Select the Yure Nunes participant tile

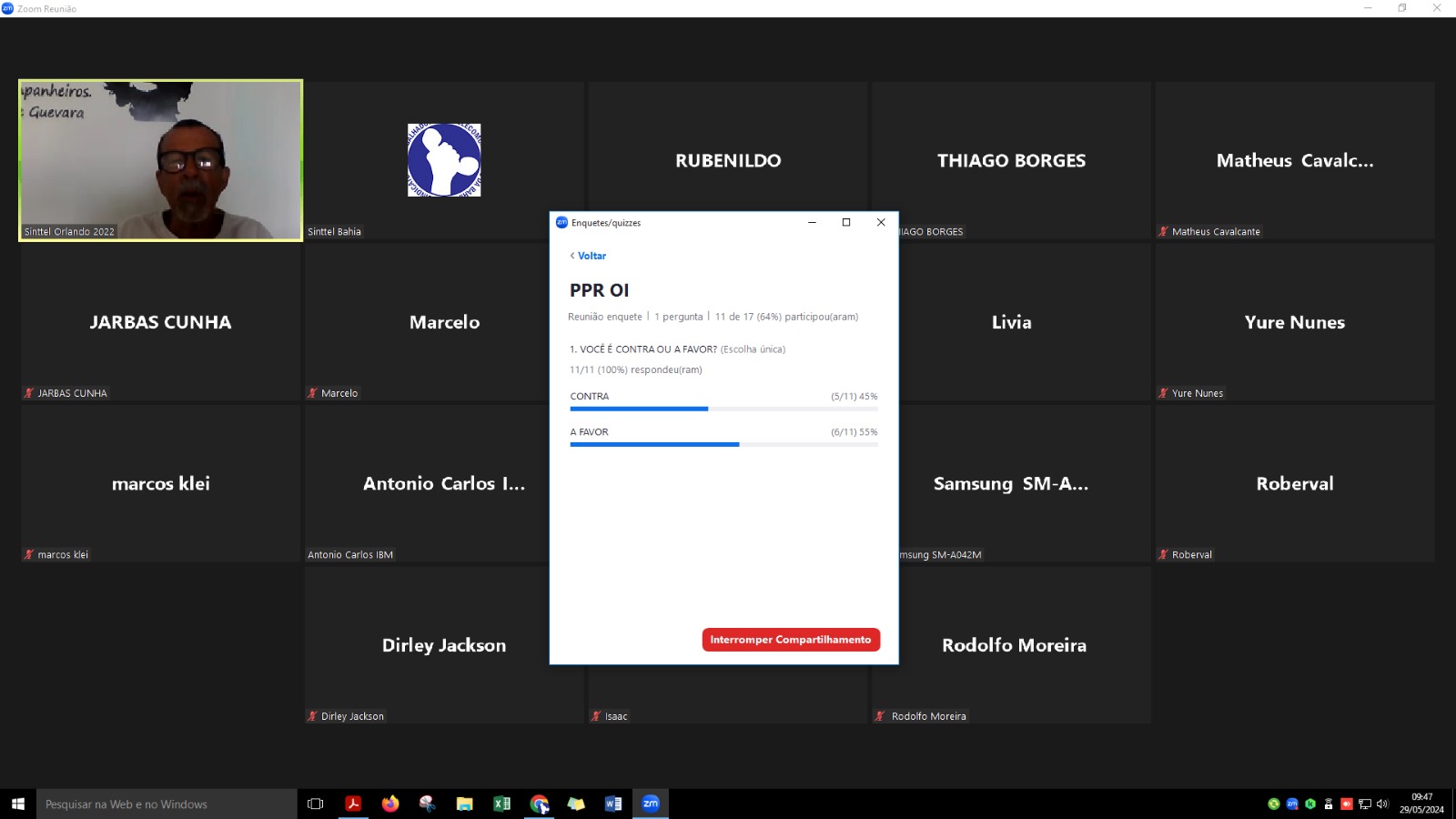click(x=1294, y=322)
